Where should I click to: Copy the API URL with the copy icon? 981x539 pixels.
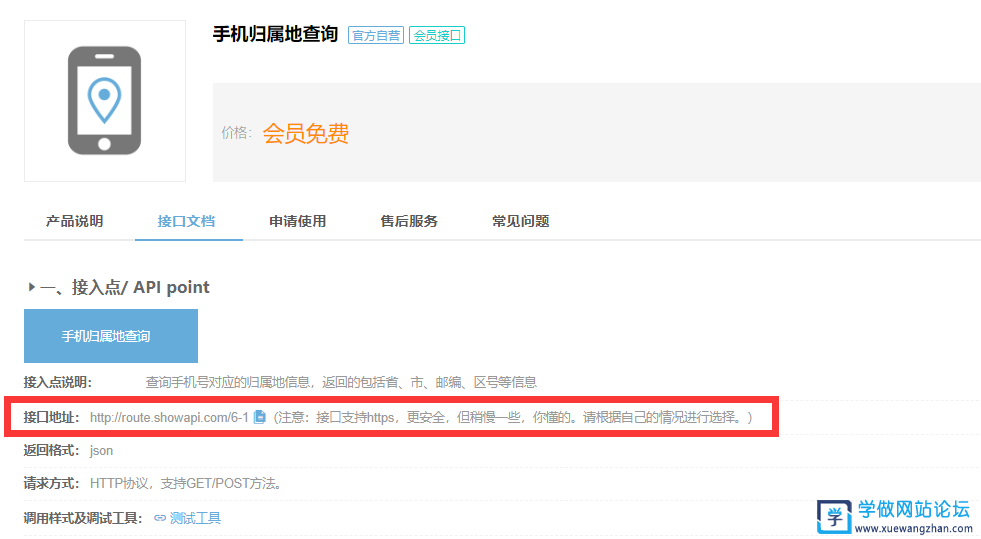(260, 417)
